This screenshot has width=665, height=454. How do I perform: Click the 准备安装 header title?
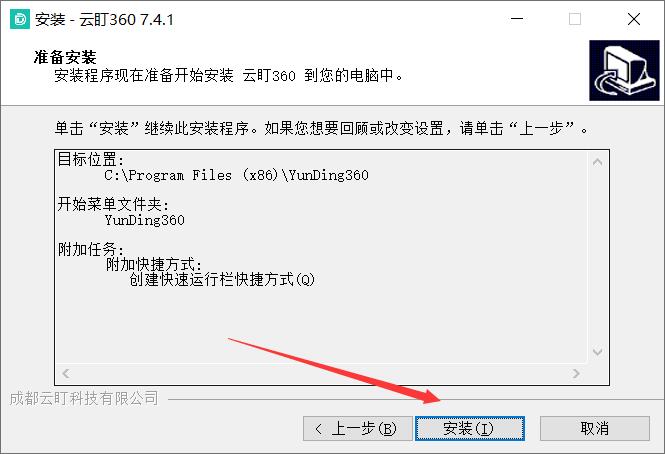click(x=65, y=57)
